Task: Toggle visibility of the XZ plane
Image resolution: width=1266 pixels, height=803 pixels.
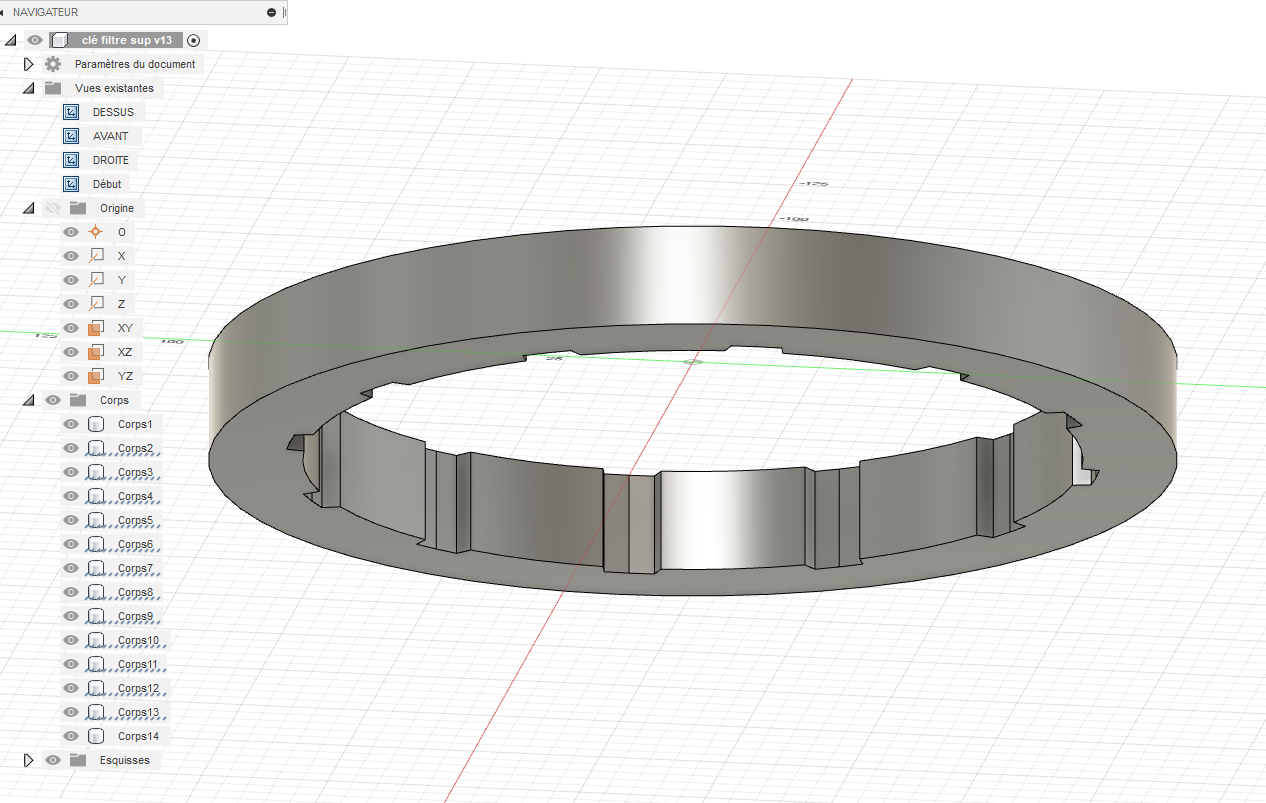Action: tap(71, 352)
